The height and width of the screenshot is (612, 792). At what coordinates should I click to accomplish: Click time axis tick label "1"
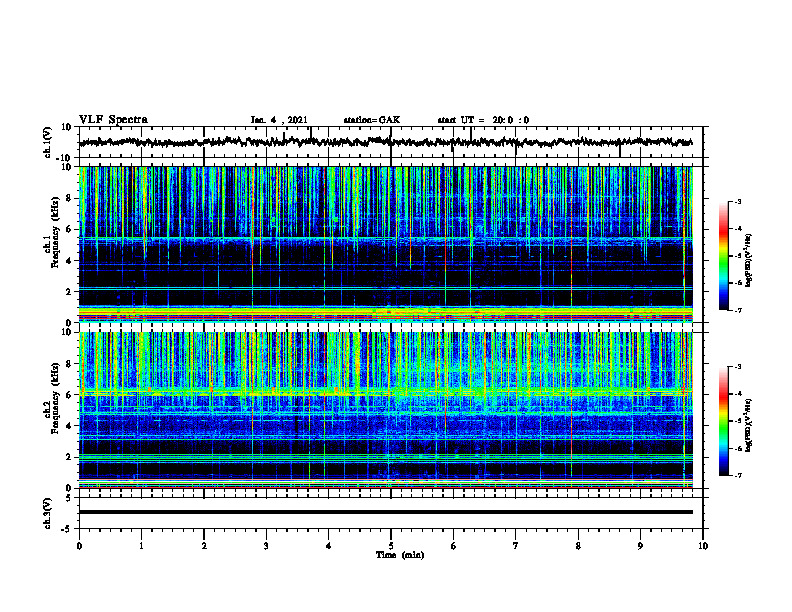tap(141, 546)
